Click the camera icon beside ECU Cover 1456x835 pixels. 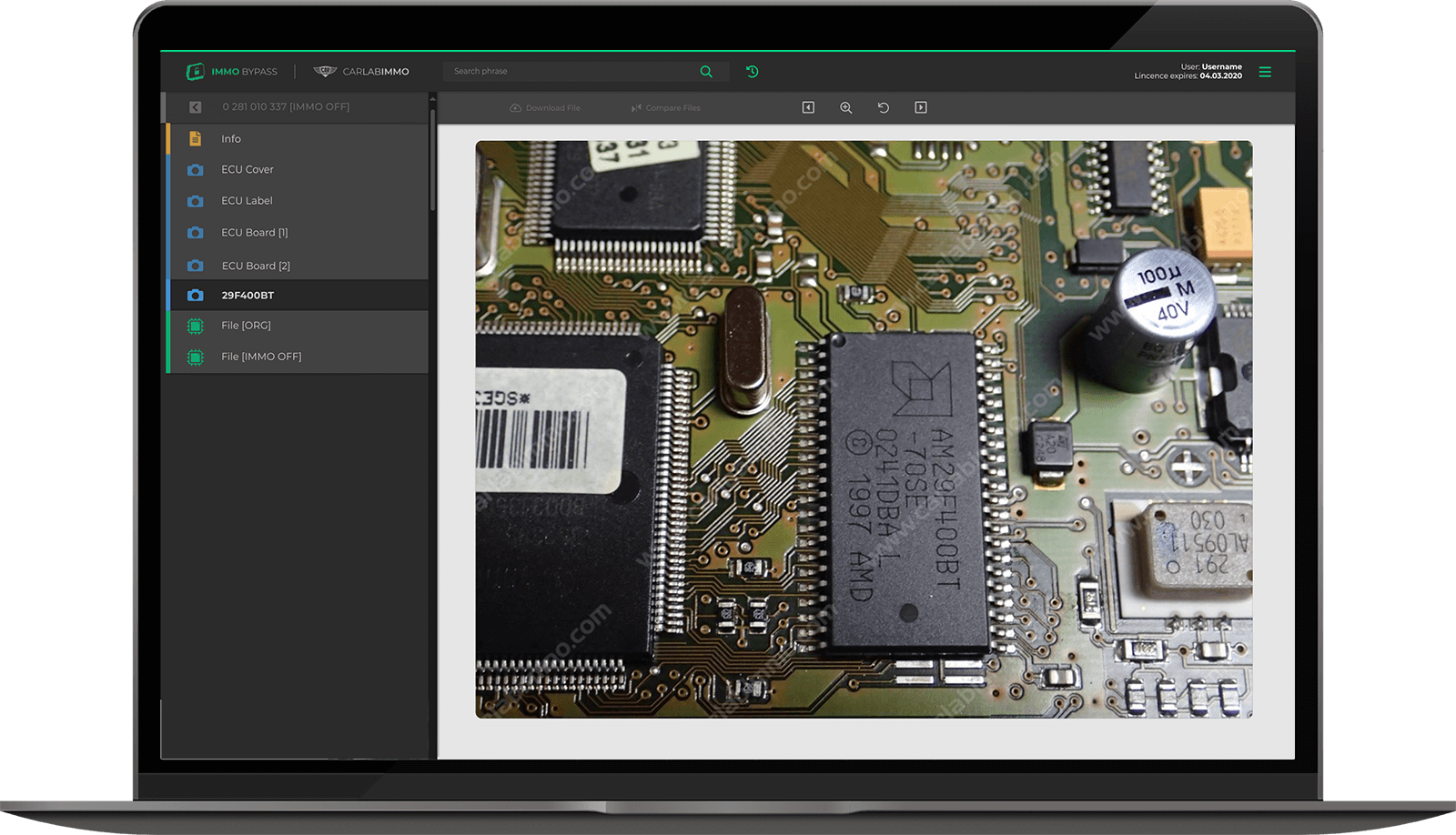(195, 170)
